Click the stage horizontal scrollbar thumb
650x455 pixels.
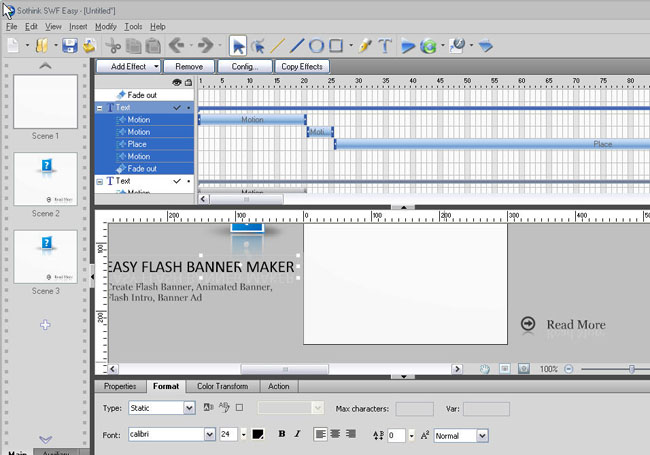285,369
